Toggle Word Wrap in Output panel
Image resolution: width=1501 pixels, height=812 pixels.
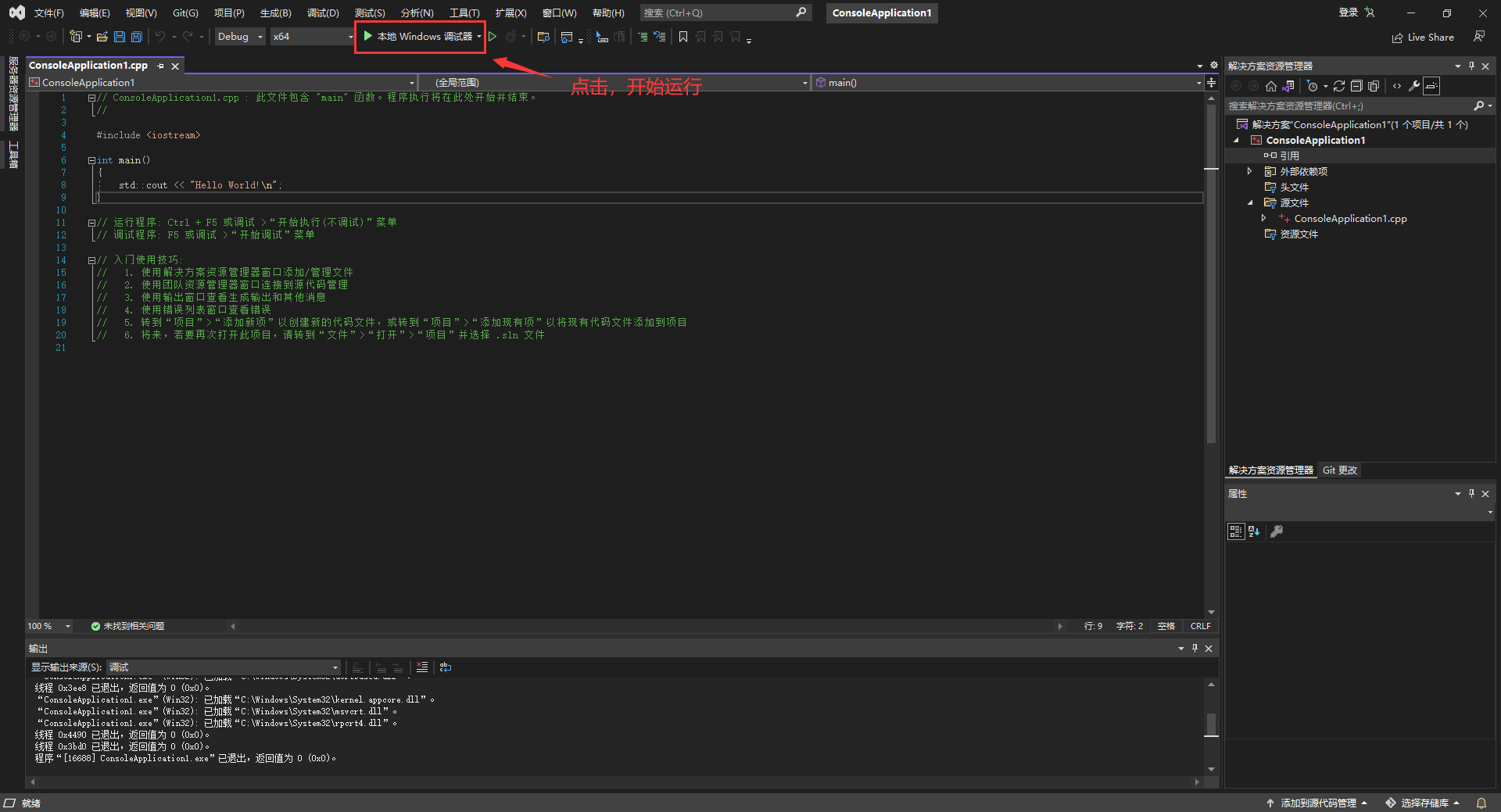pos(446,667)
